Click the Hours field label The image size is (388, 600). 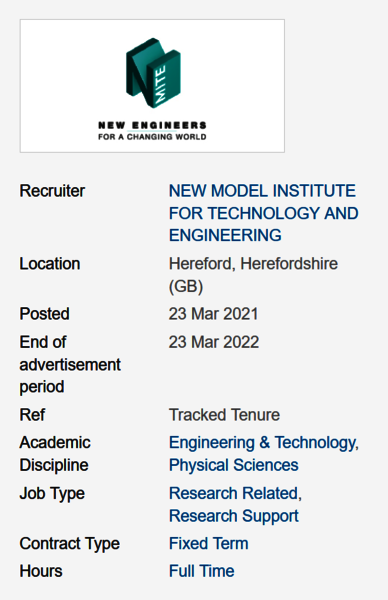pyautogui.click(x=41, y=571)
